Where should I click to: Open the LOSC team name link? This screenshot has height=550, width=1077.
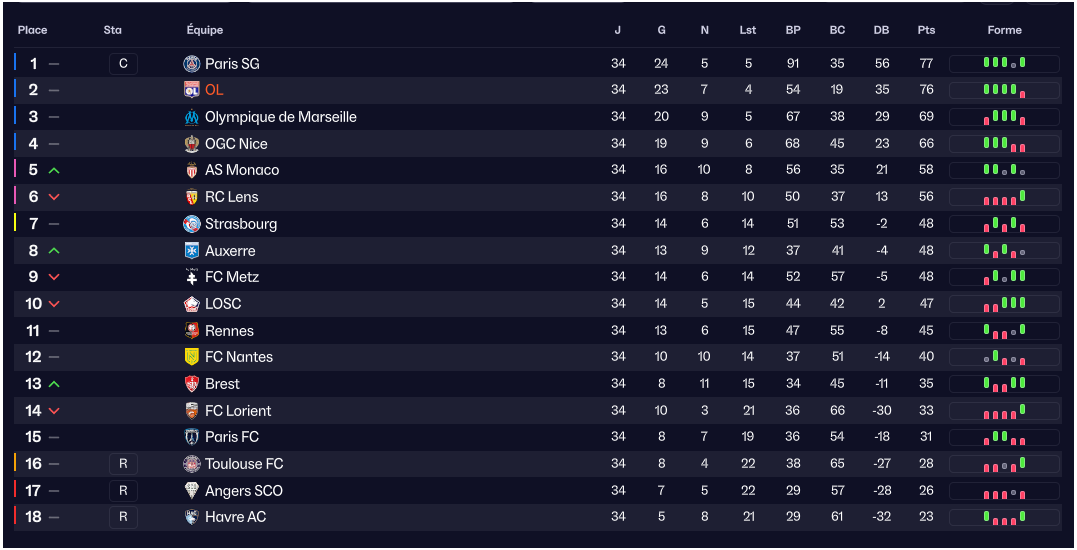pyautogui.click(x=223, y=304)
